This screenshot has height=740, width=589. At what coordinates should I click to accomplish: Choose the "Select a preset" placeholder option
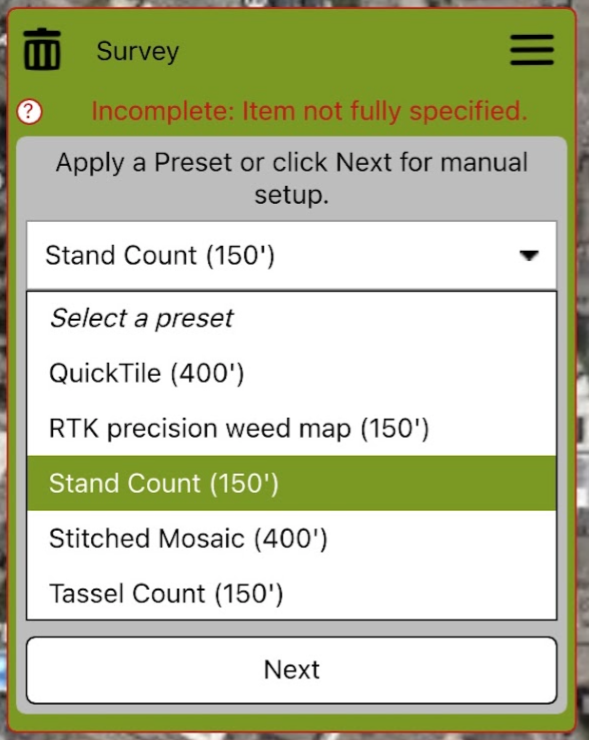292,318
